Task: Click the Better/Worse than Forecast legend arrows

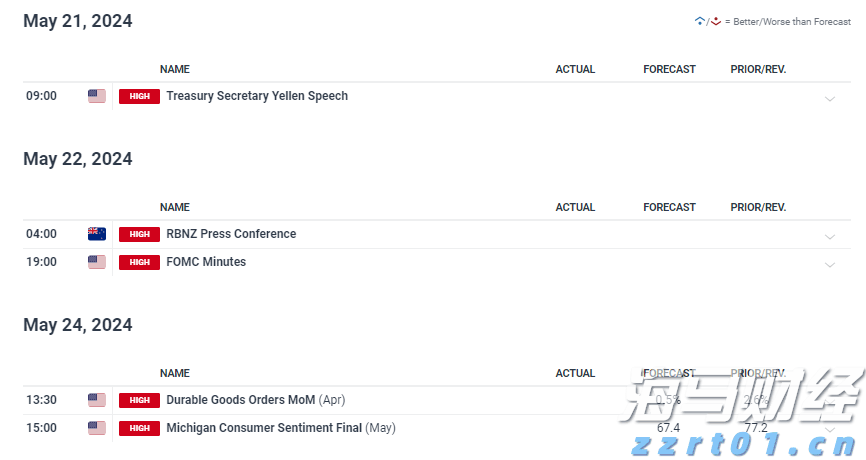Action: (707, 21)
